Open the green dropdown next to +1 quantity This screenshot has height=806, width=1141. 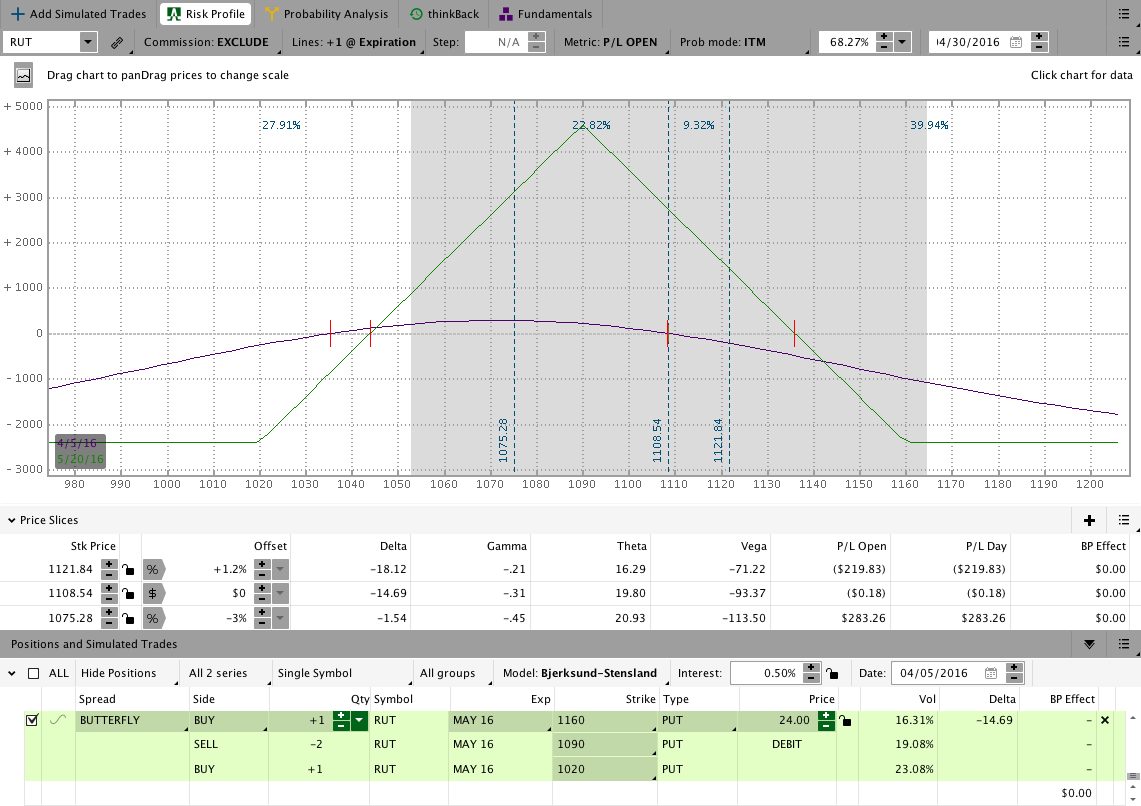[x=359, y=720]
